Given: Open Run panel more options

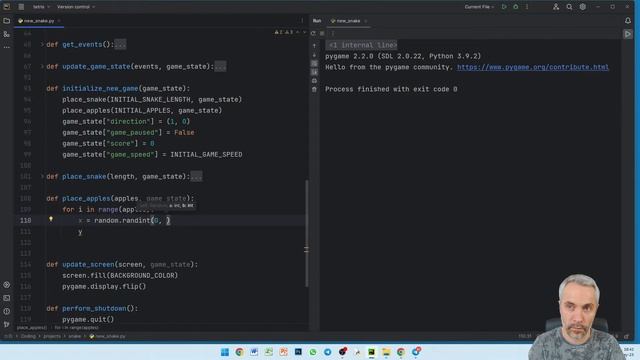Looking at the screenshot, I should coord(333,33).
